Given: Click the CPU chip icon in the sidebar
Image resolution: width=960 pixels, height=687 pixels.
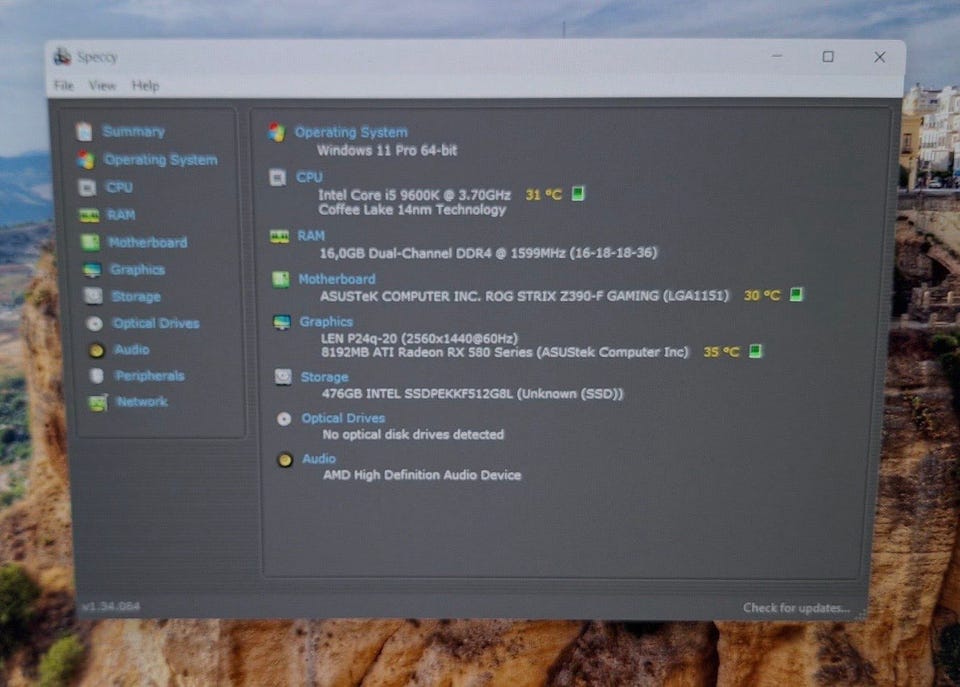Looking at the screenshot, I should tap(87, 187).
